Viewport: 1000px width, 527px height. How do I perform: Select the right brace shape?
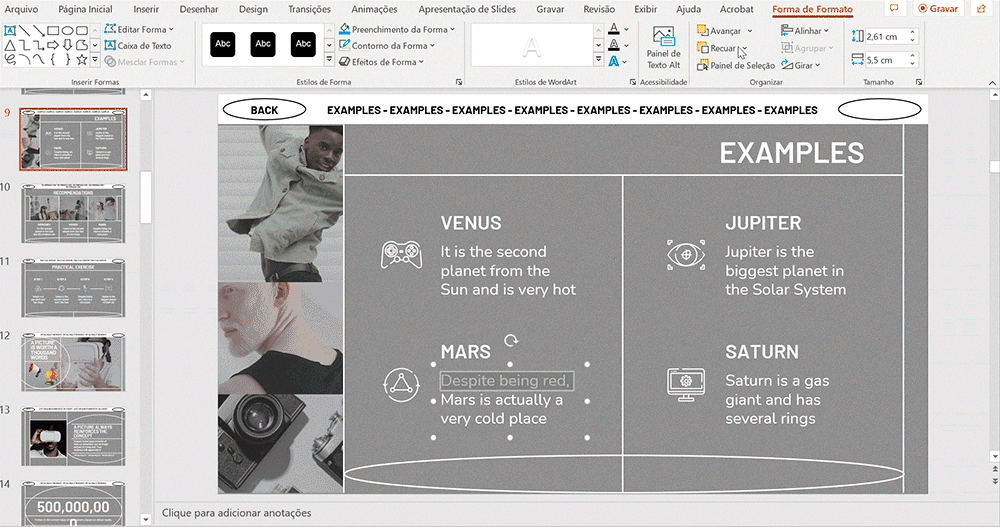point(68,60)
